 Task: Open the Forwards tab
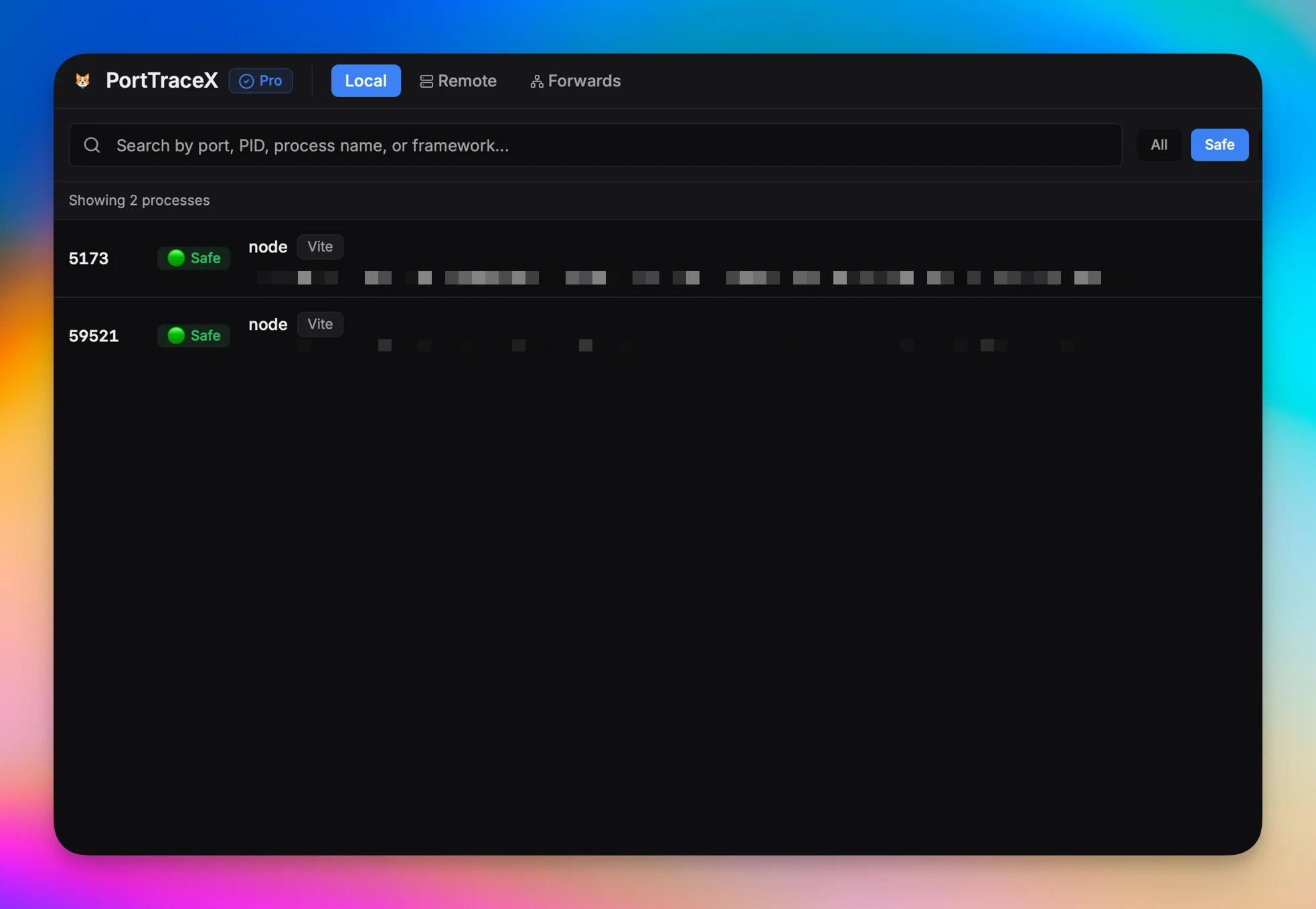(575, 81)
